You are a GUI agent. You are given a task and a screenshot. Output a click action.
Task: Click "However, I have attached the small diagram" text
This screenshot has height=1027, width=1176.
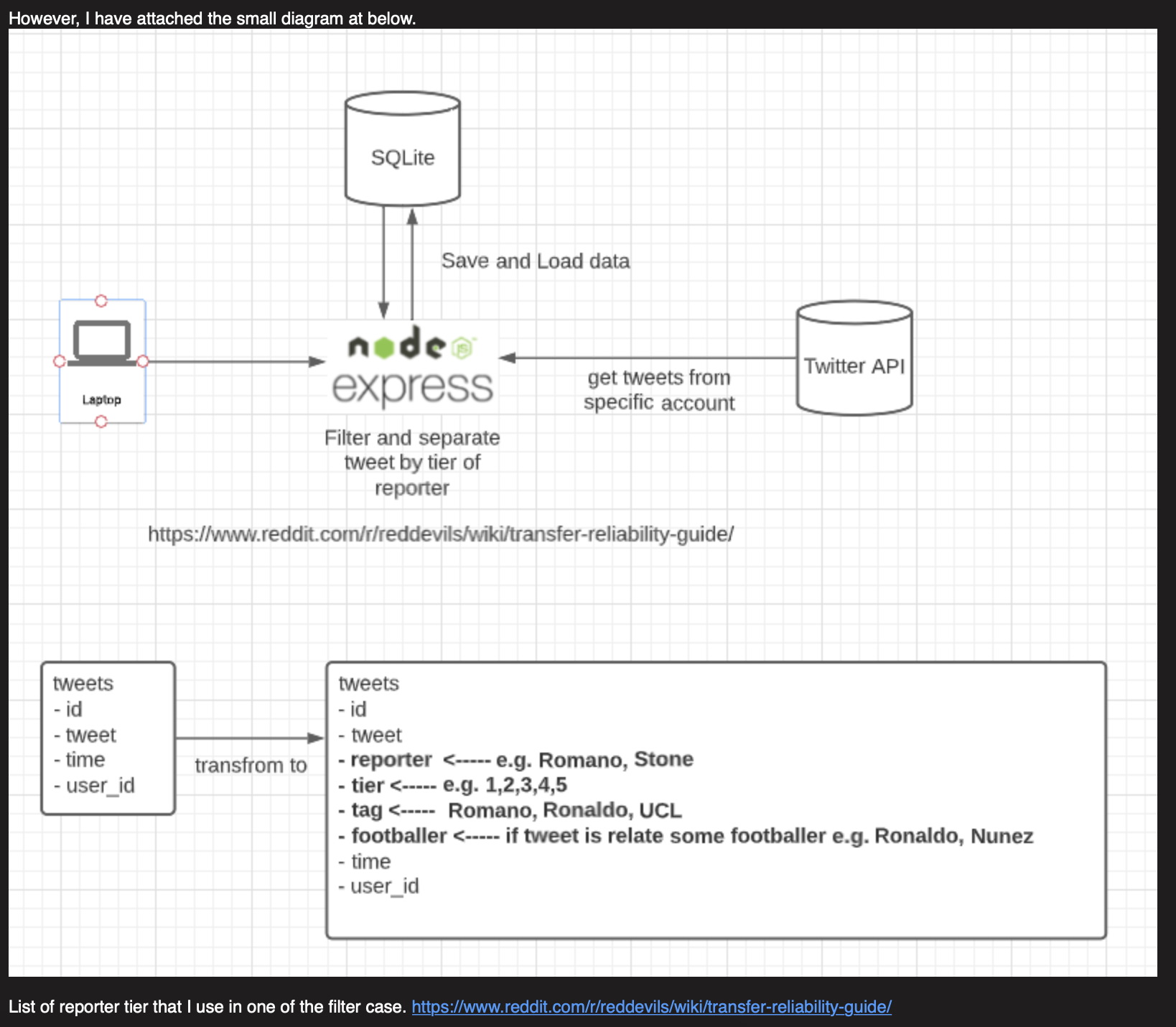[x=213, y=19]
